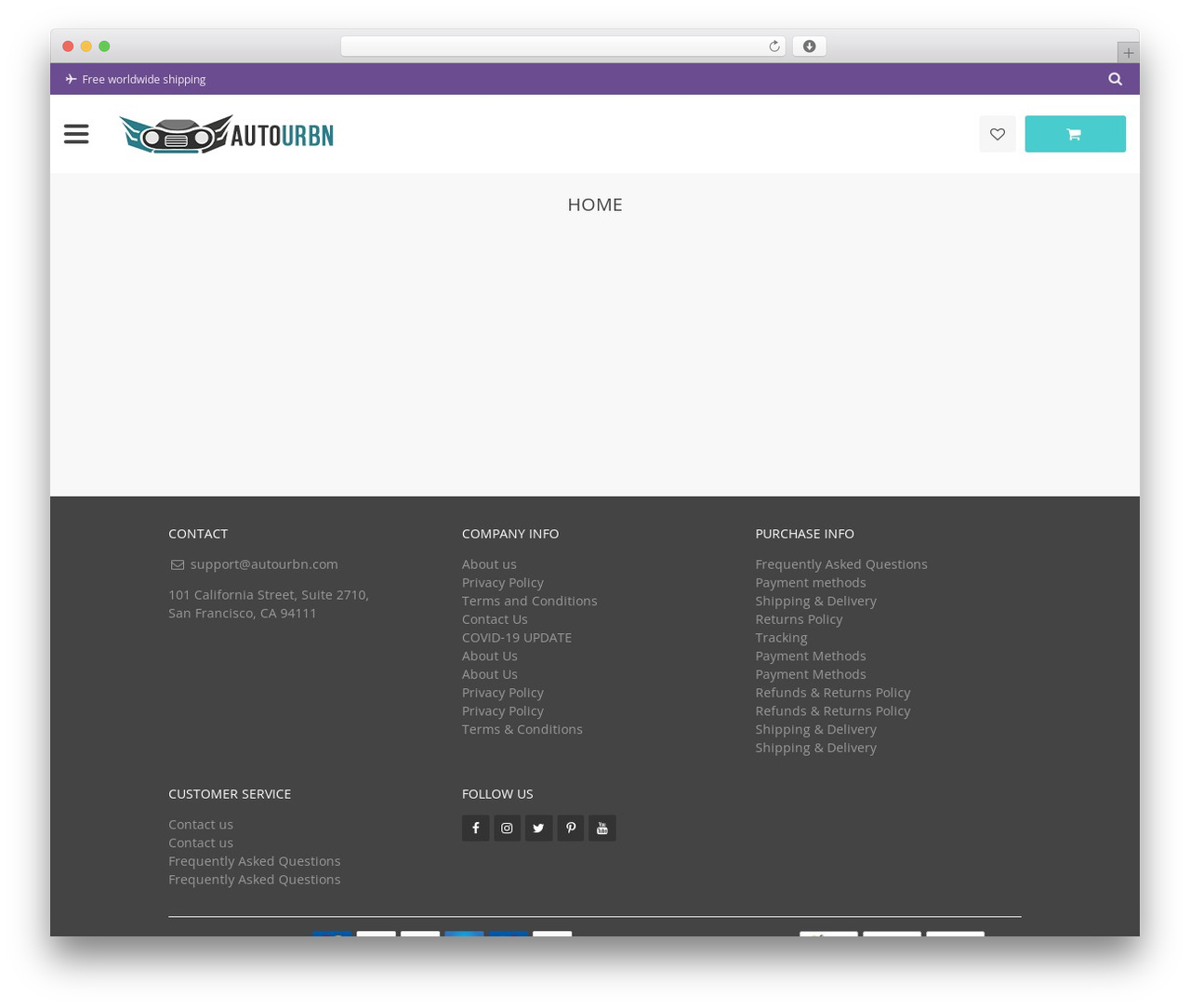Open the Facebook social link
Viewport: 1190px width, 1008px height.
pos(475,828)
